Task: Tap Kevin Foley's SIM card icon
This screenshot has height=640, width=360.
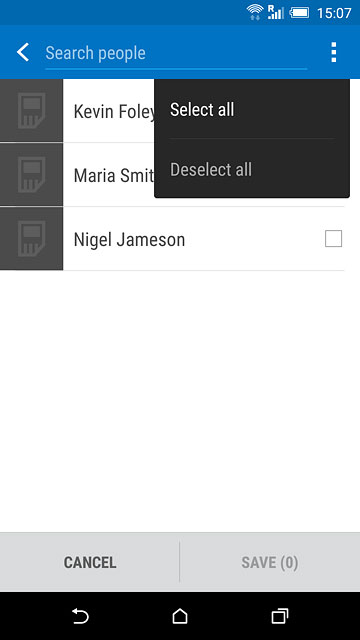Action: (x=31, y=111)
